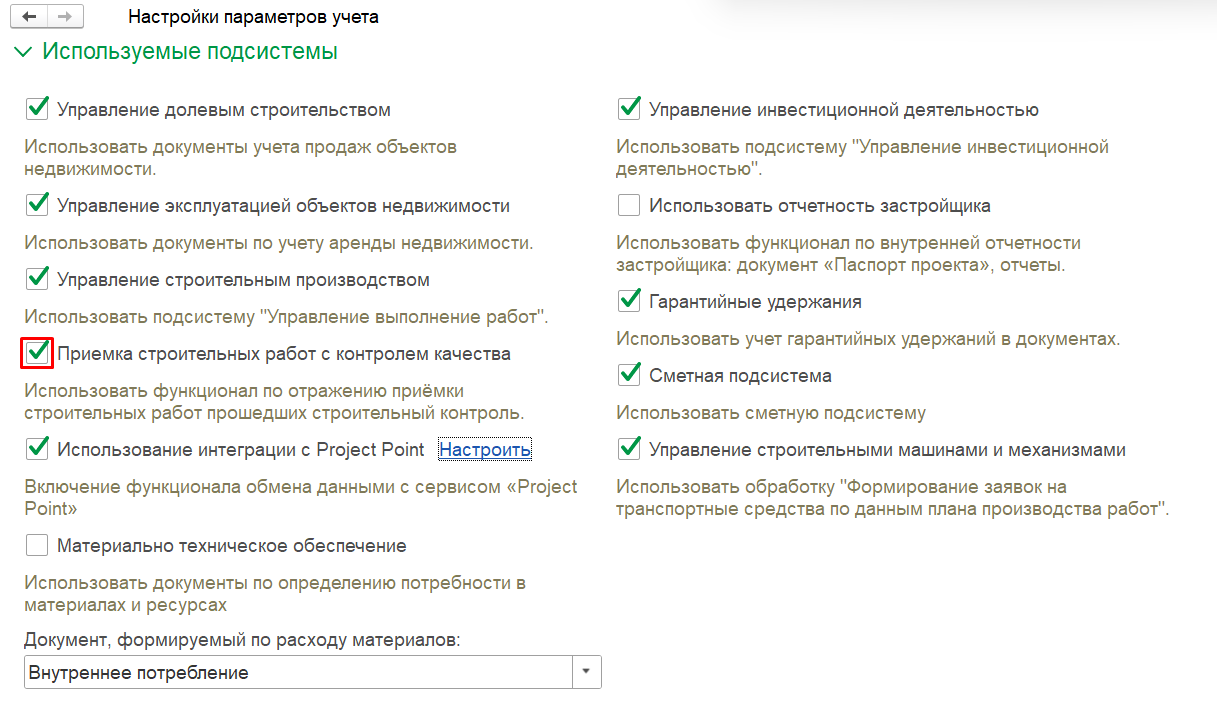The height and width of the screenshot is (702, 1217).
Task: Collapse the Используемые подсистемы section
Action: click(x=23, y=52)
